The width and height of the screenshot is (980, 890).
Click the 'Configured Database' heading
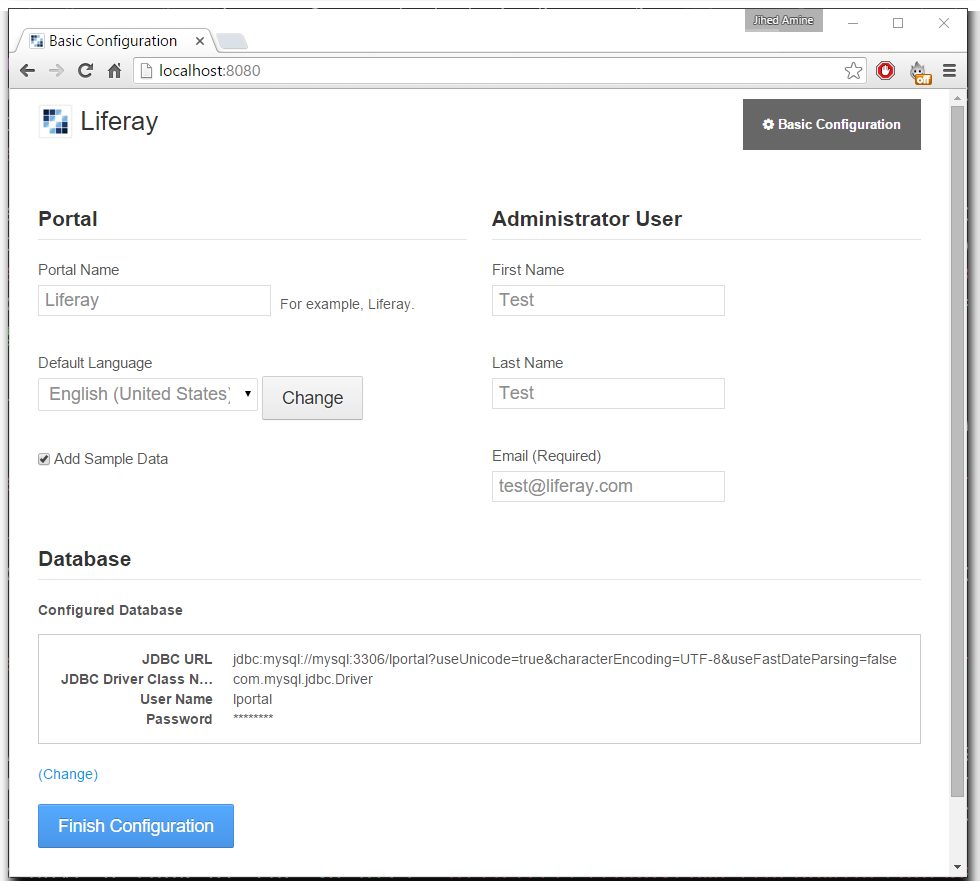click(x=111, y=611)
